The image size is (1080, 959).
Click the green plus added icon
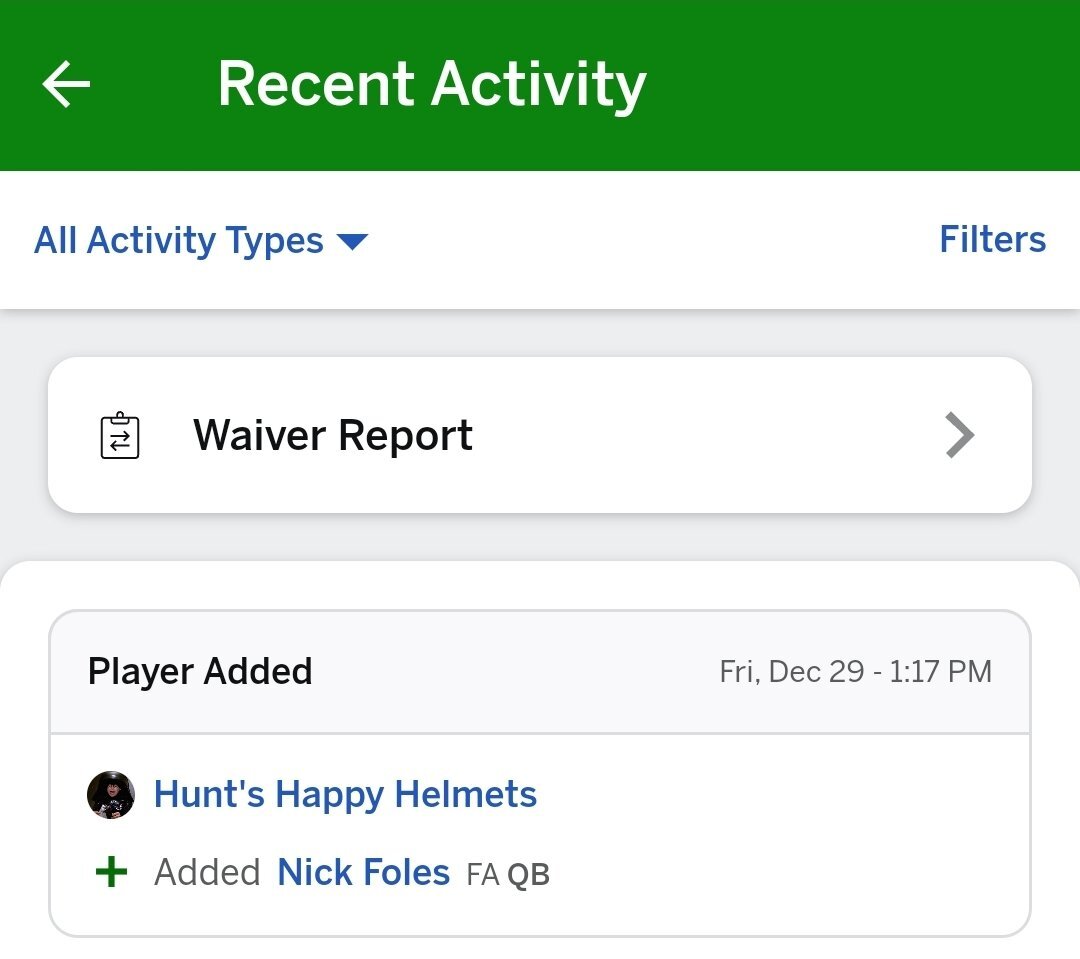111,872
